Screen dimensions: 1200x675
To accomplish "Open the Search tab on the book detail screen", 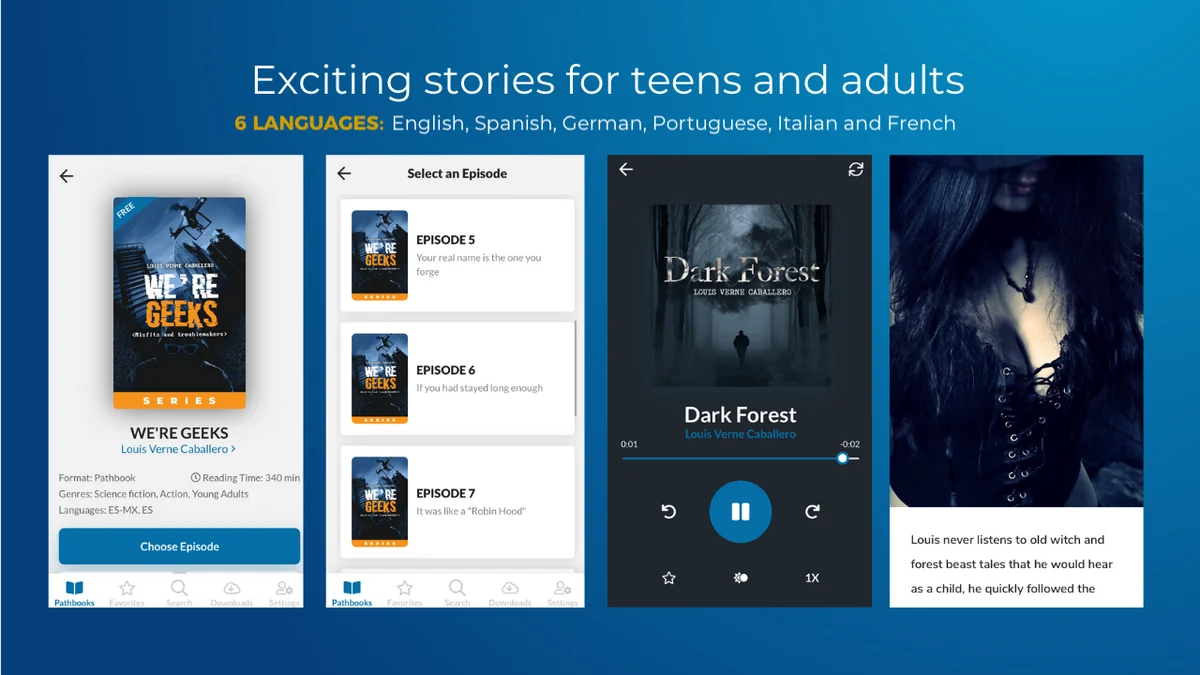I will pos(179,593).
